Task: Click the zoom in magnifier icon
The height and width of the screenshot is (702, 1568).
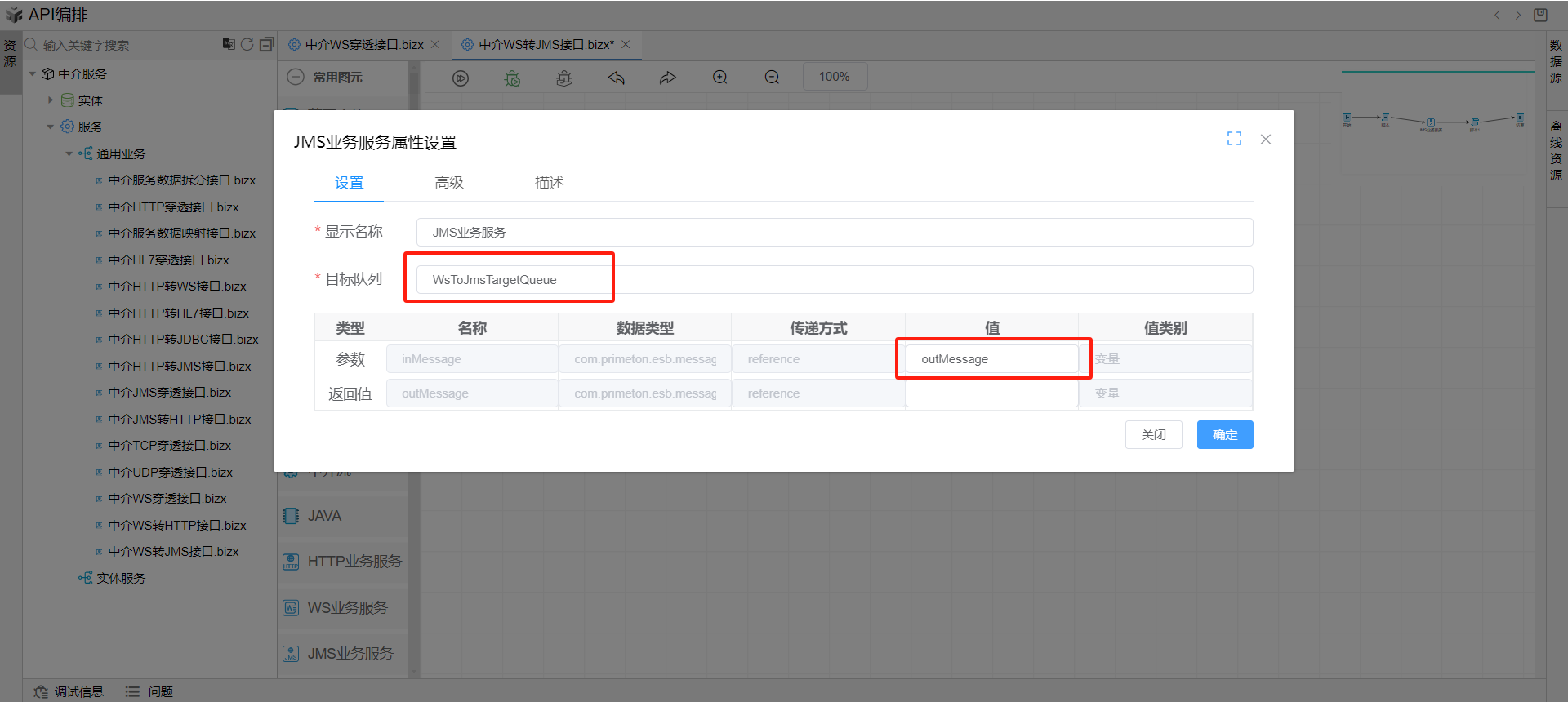Action: 719,78
